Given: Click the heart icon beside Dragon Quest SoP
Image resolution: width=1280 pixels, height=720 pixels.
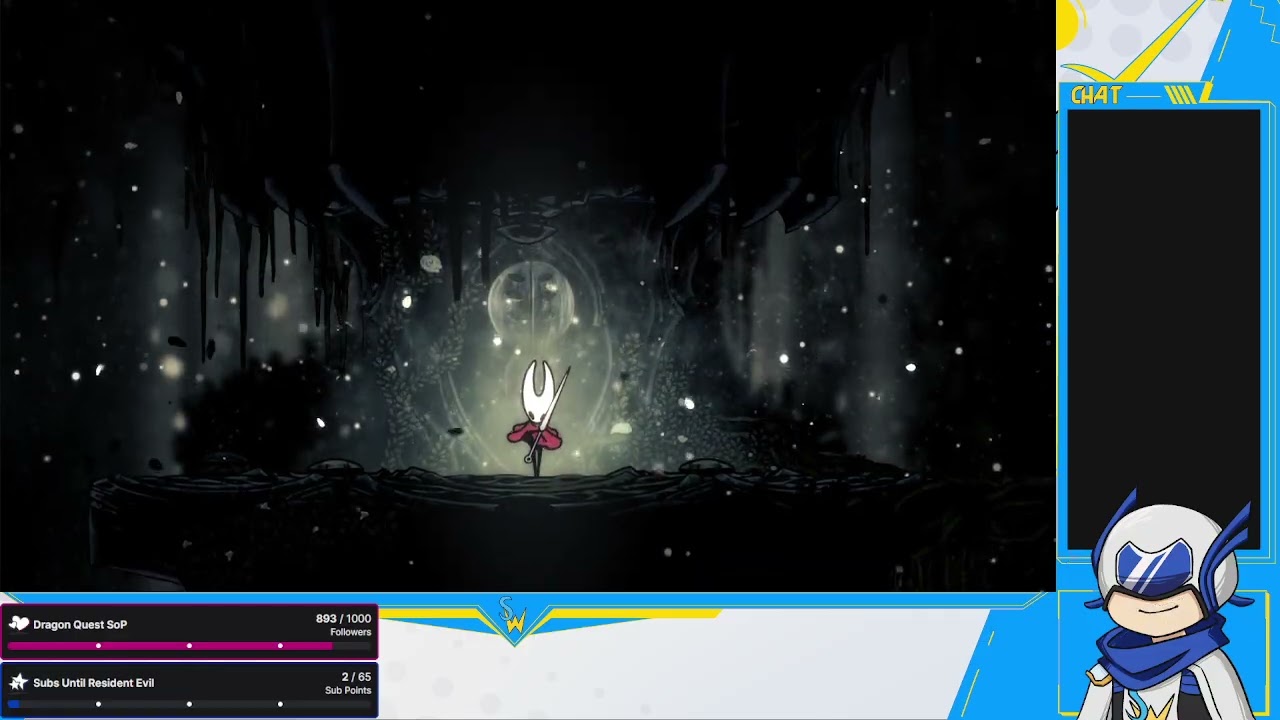Looking at the screenshot, I should pos(19,624).
